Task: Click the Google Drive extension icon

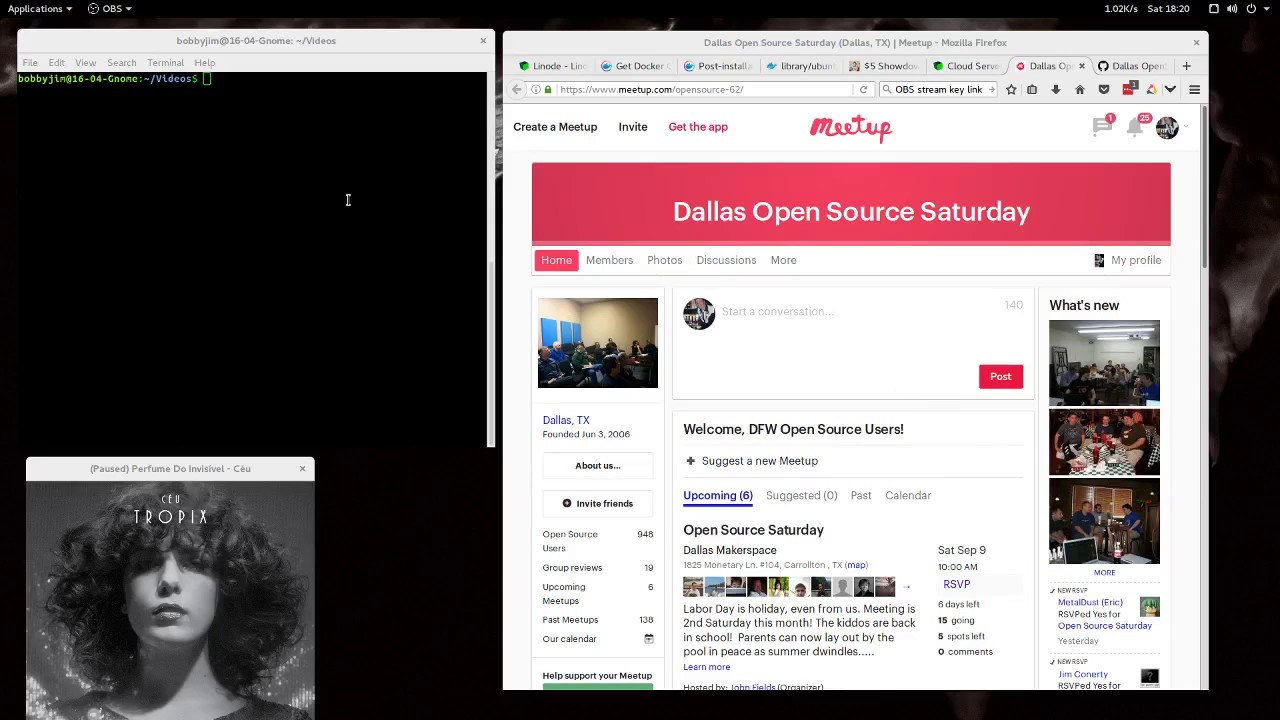Action: coord(1151,89)
